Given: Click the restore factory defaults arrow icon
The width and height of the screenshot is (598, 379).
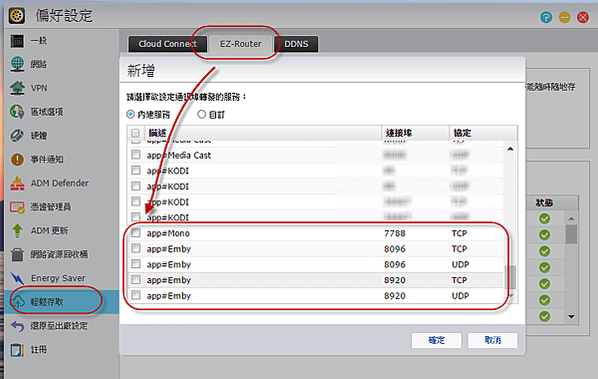Looking at the screenshot, I should click(x=17, y=326).
